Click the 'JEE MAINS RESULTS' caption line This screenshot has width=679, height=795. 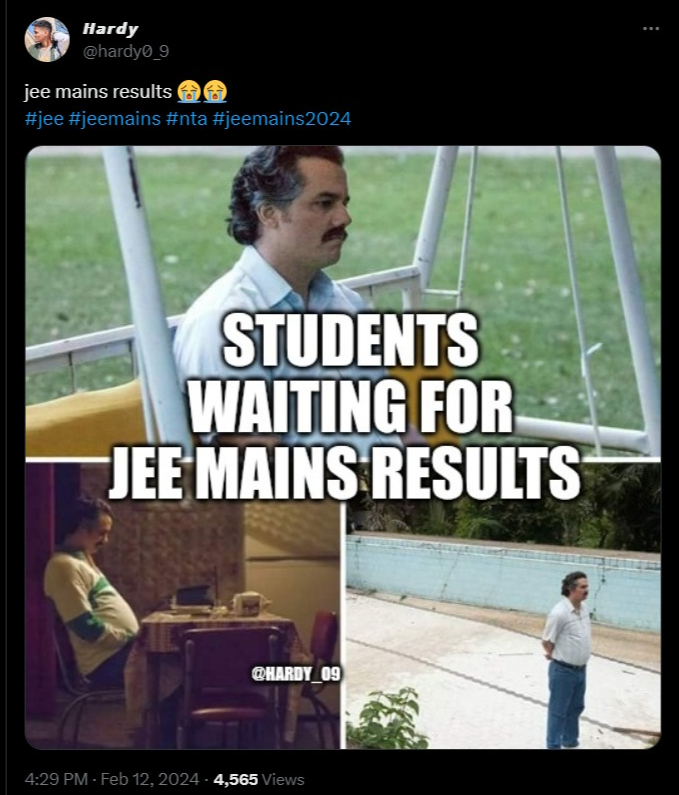point(344,473)
